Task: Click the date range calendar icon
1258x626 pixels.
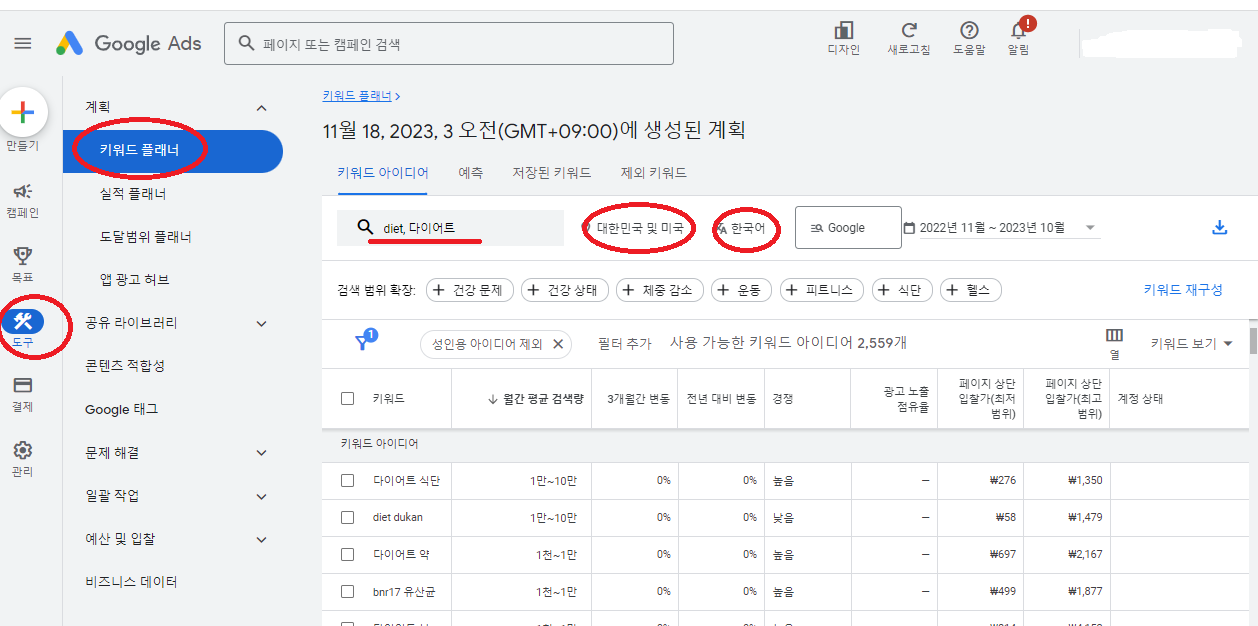Action: (909, 228)
